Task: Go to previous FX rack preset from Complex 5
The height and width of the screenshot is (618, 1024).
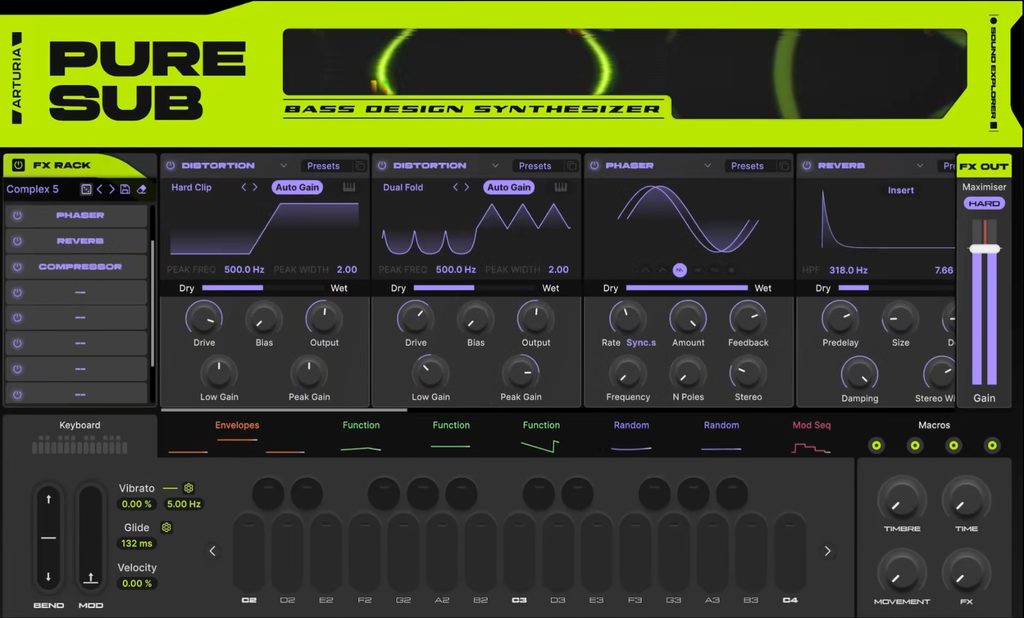Action: (99, 189)
